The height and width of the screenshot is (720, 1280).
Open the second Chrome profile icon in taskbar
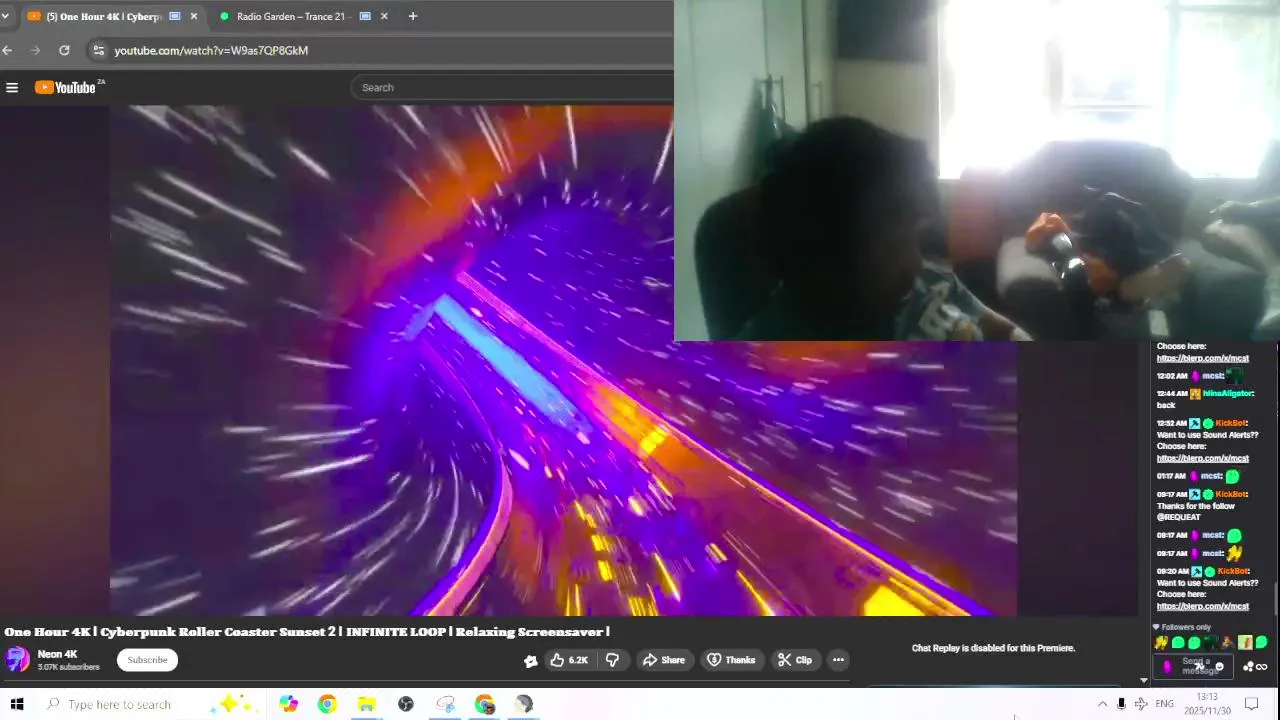(485, 704)
